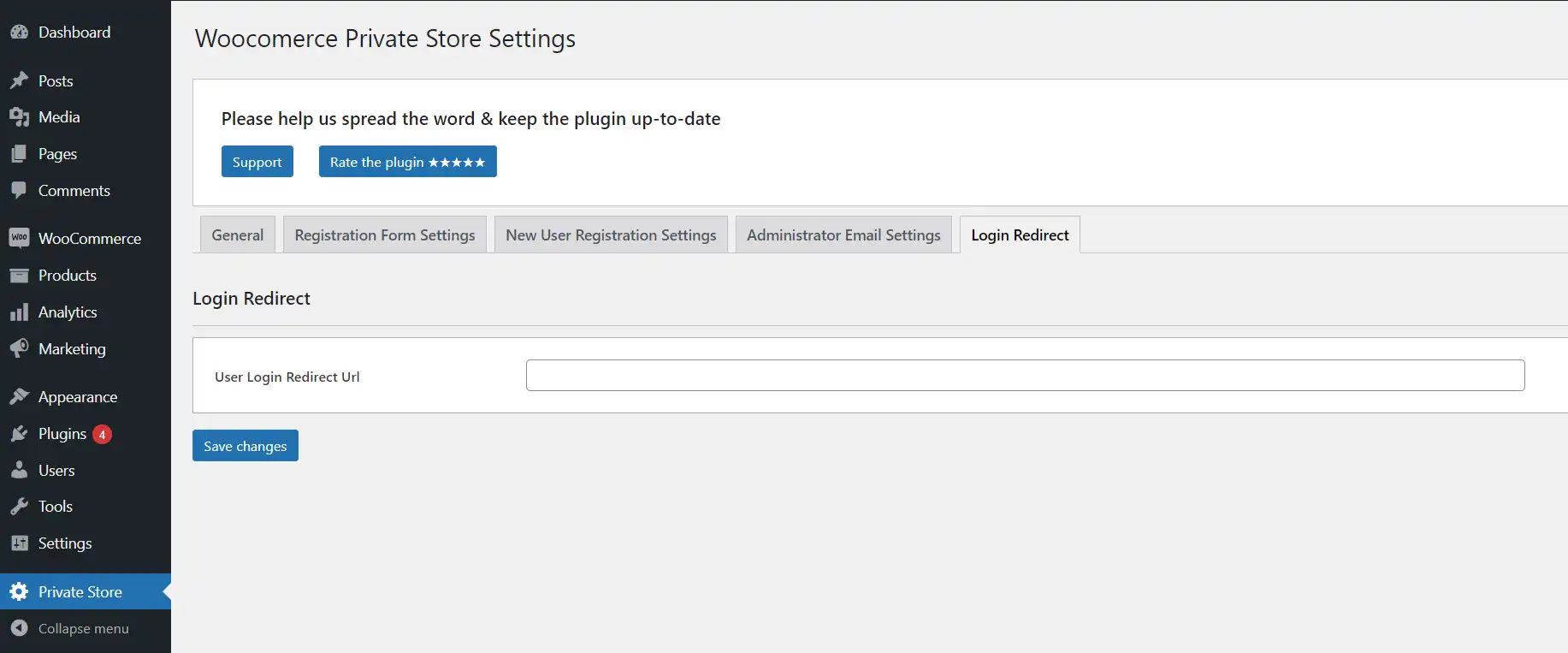Screen dimensions: 1568x653
Task: Click the Analytics bar chart icon
Action: (19, 312)
